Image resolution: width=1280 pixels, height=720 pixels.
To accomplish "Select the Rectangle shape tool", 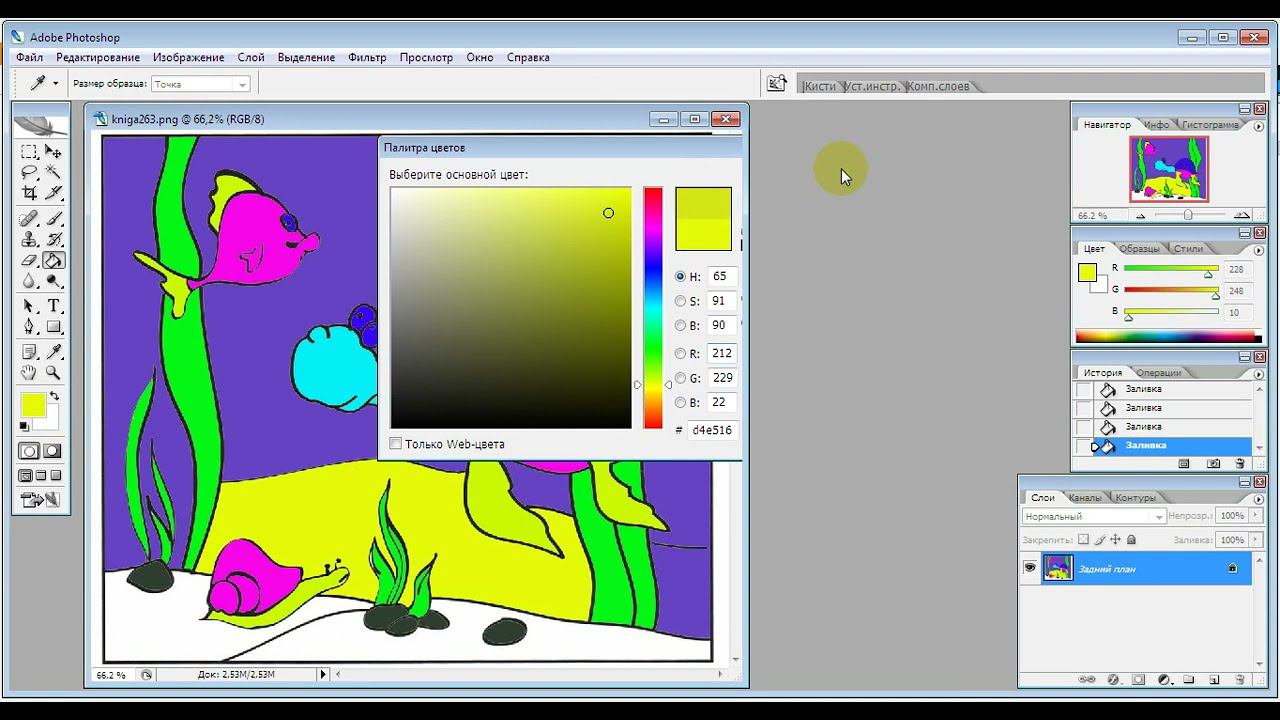I will (x=53, y=327).
